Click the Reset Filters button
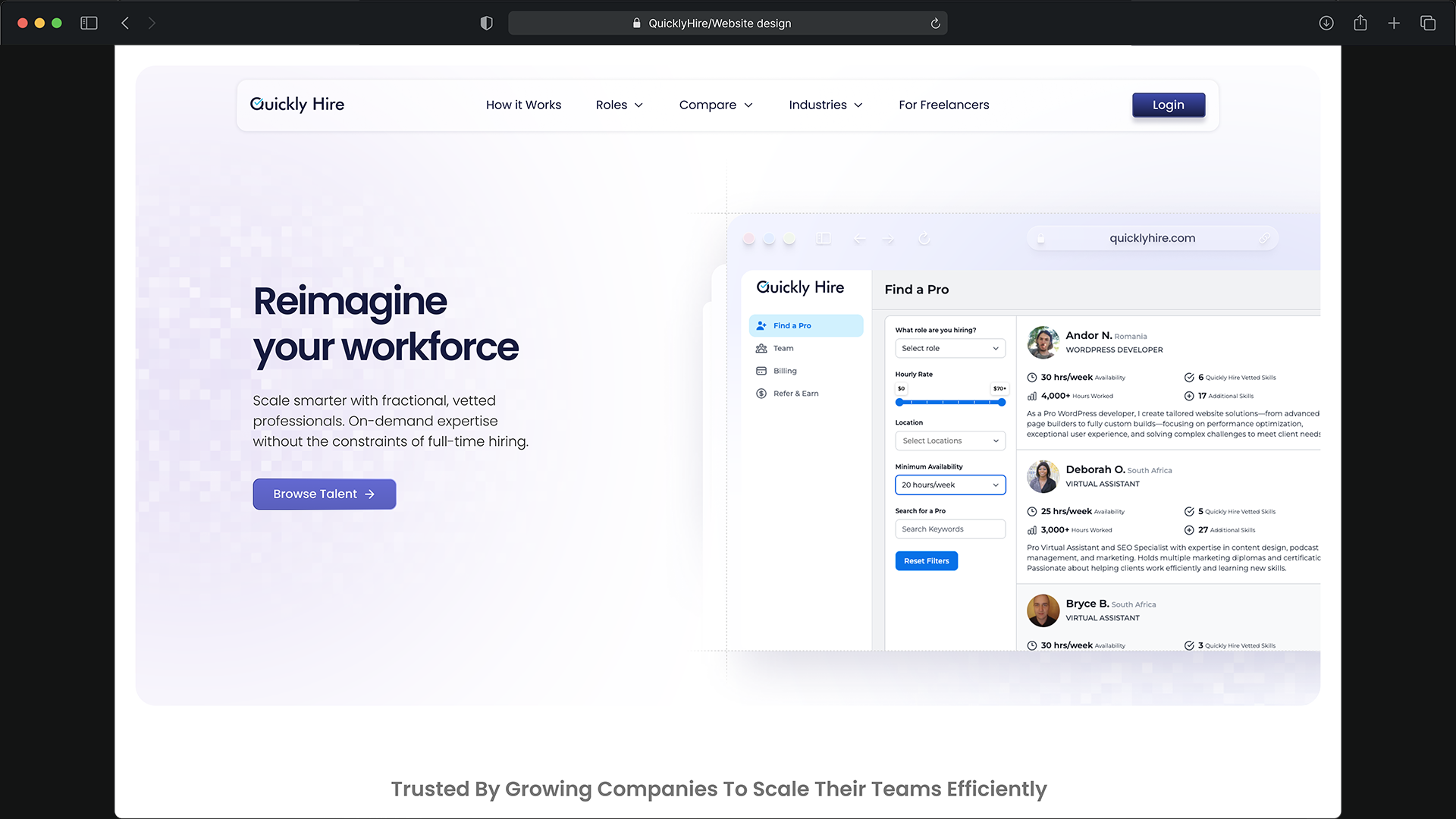Image resolution: width=1456 pixels, height=819 pixels. click(926, 561)
